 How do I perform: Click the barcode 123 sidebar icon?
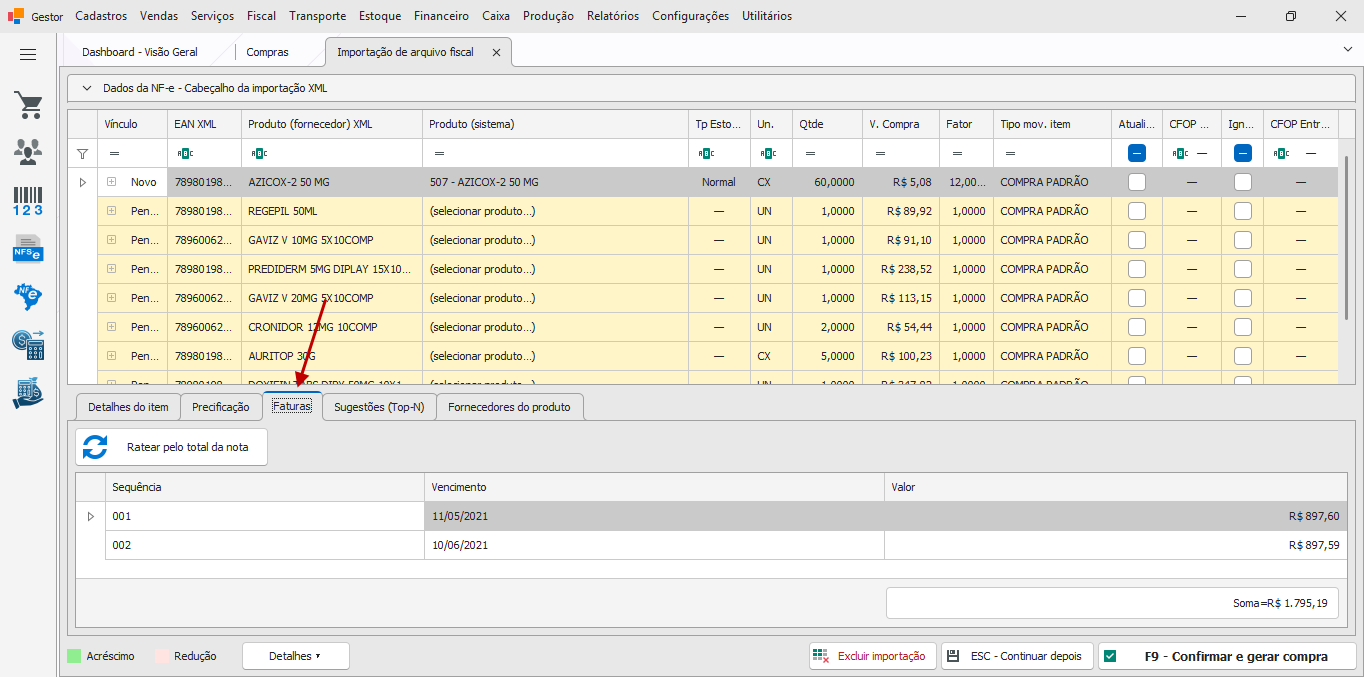28,200
